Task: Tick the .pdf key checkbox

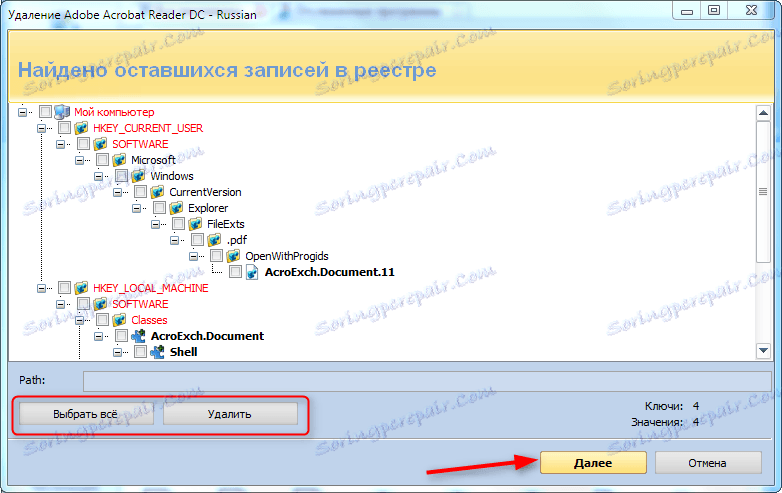Action: (197, 240)
